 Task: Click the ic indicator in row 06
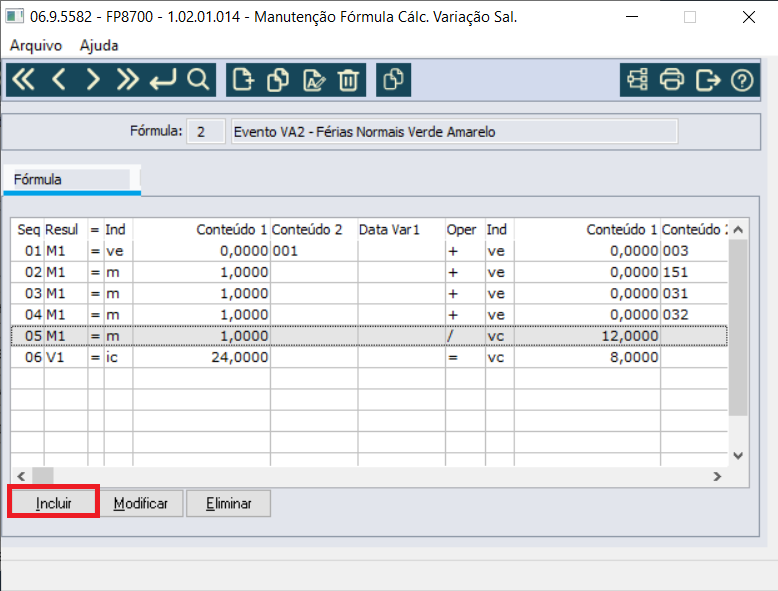click(x=118, y=357)
